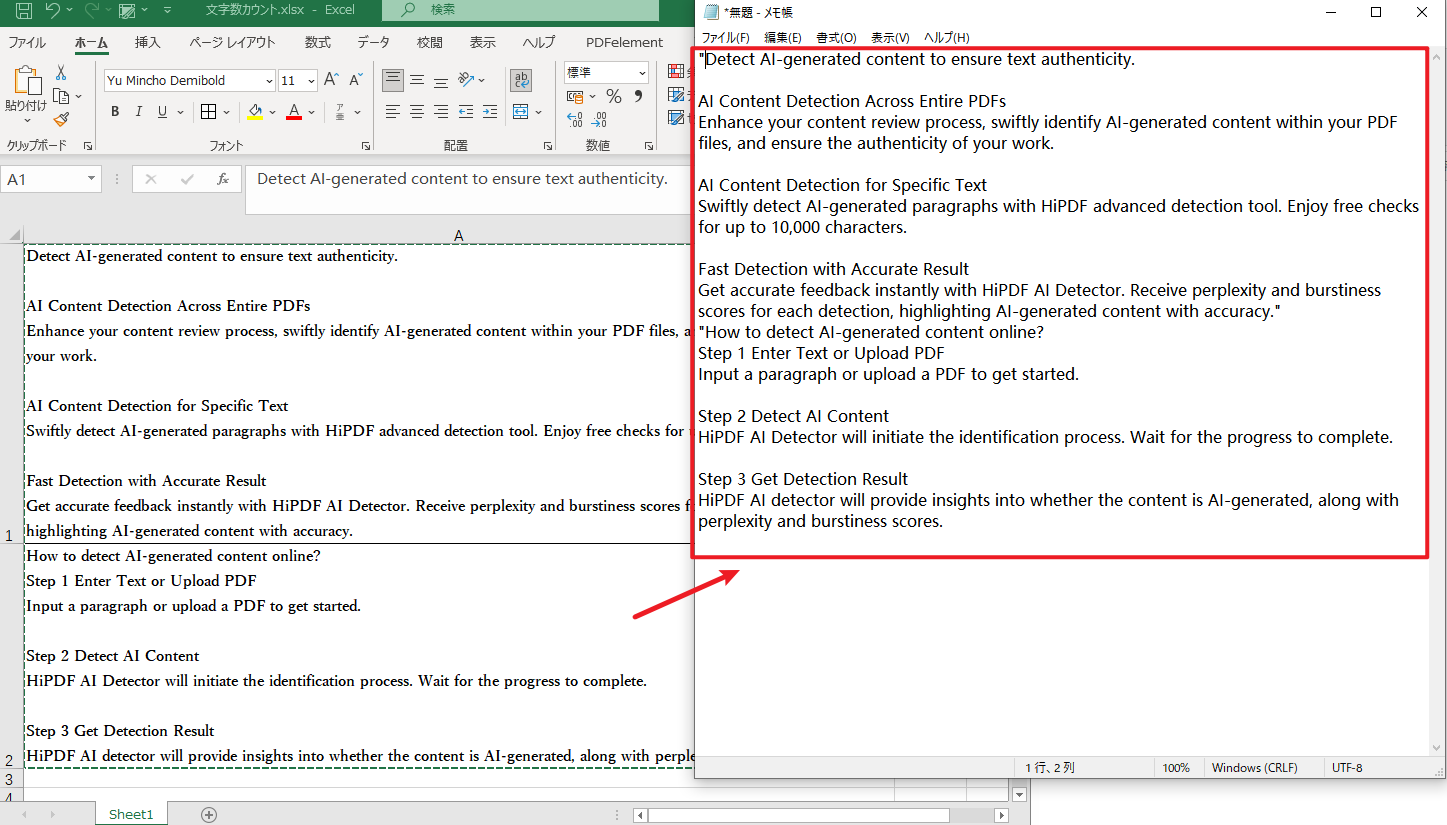Click the Redo arrow in Excel
The height and width of the screenshot is (825, 1447).
tap(90, 11)
